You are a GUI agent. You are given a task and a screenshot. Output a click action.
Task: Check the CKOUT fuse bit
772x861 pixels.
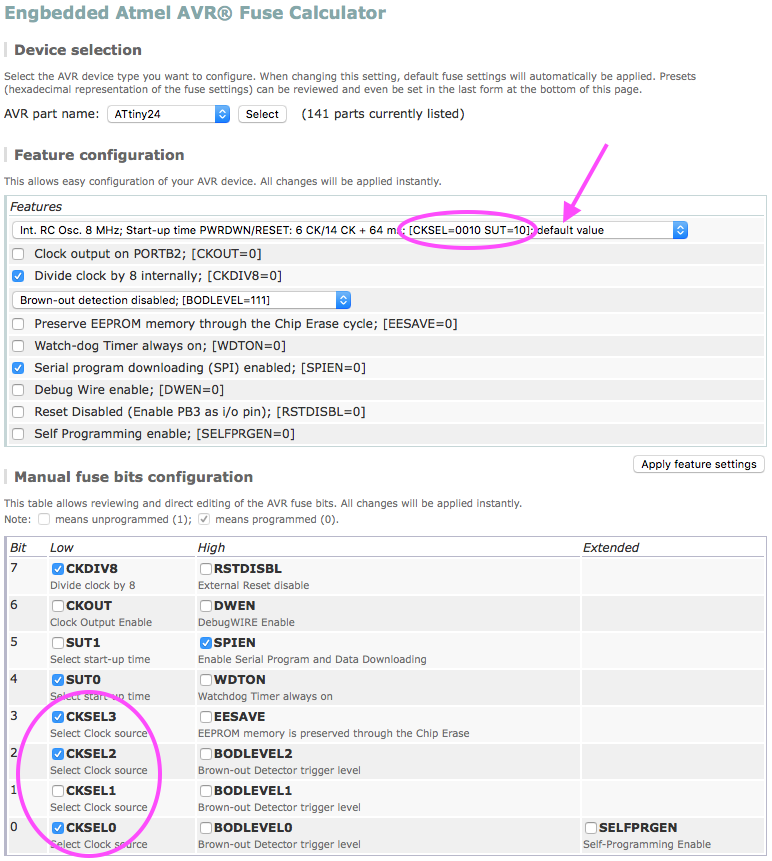[58, 606]
